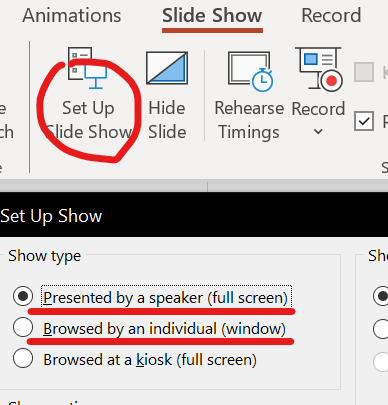The height and width of the screenshot is (405, 388).
Task: Open the Record ribbon tab
Action: (331, 16)
